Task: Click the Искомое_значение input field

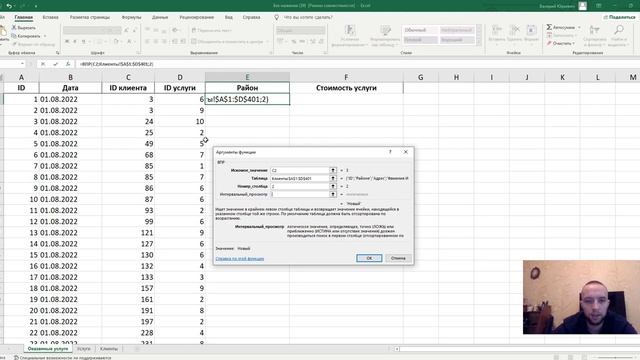Action: coord(300,170)
